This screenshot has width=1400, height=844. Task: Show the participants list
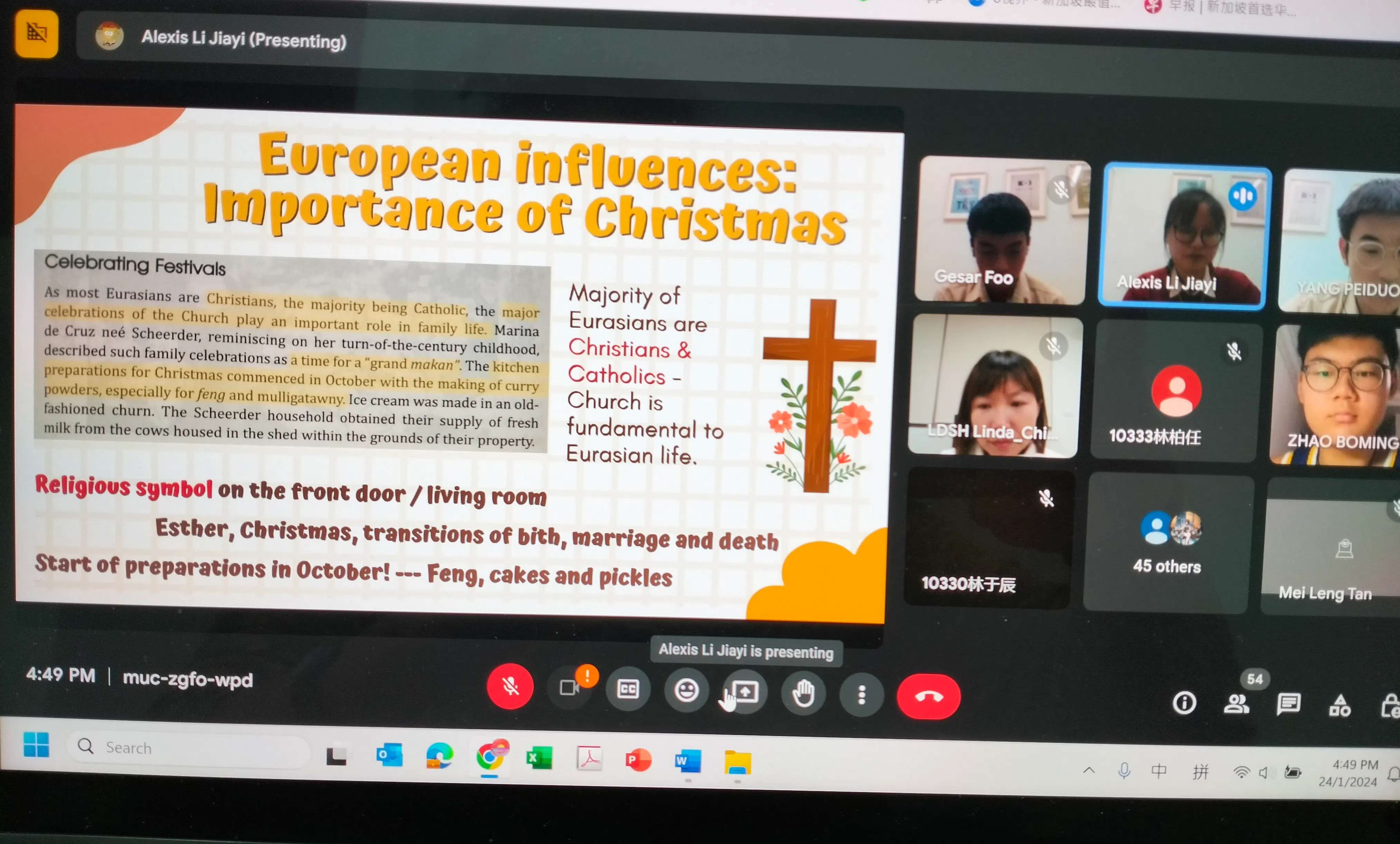pos(1236,704)
